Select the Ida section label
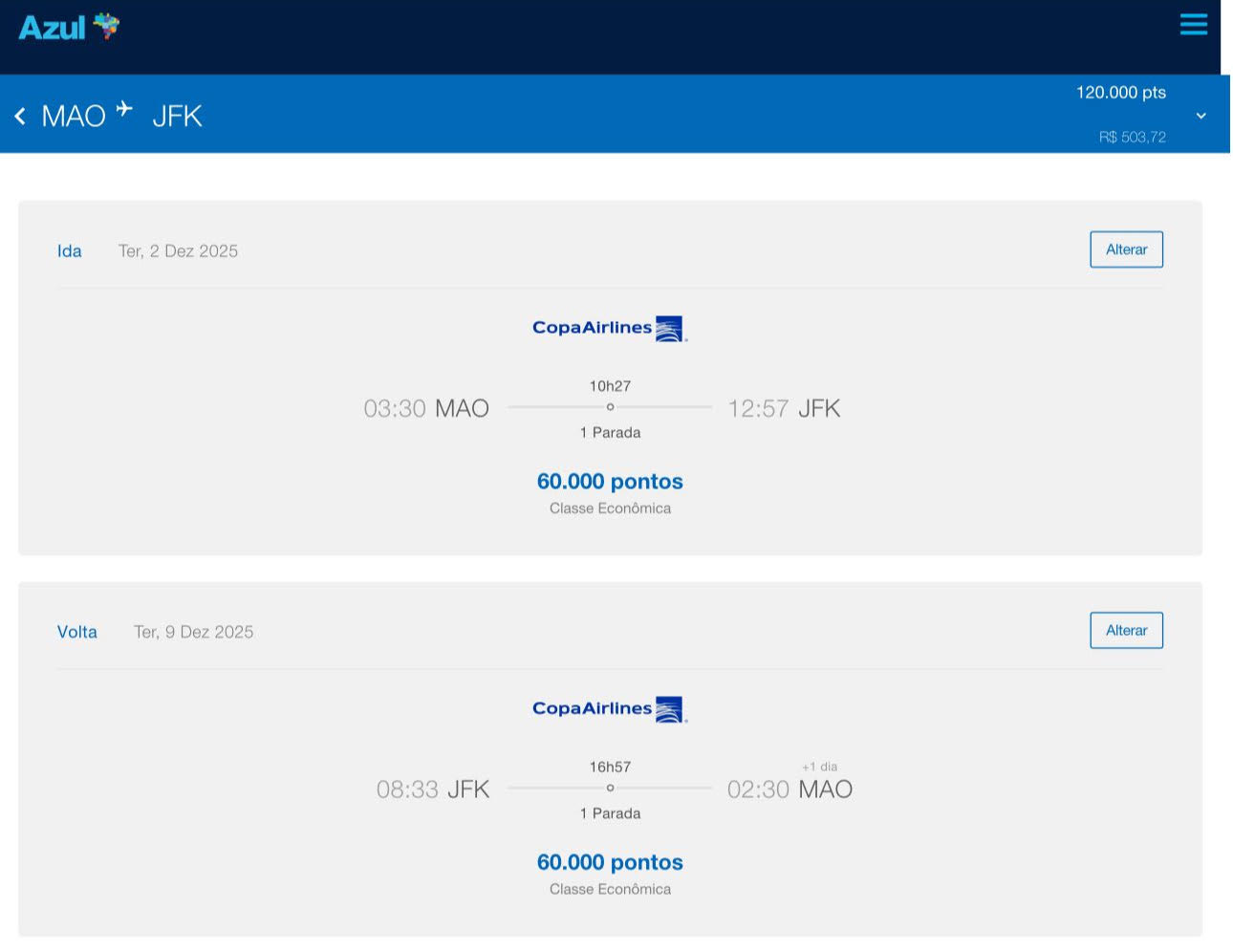The height and width of the screenshot is (952, 1233). click(70, 251)
